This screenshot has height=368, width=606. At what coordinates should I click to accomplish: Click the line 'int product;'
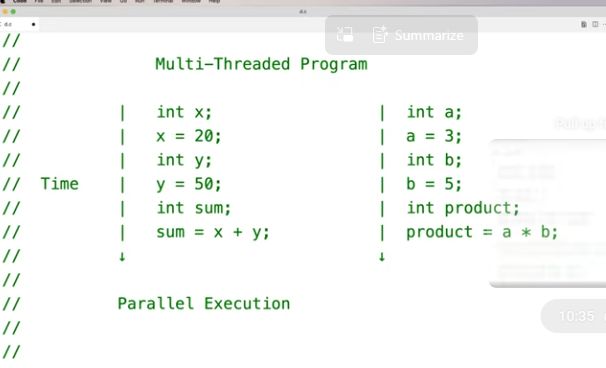click(x=463, y=208)
